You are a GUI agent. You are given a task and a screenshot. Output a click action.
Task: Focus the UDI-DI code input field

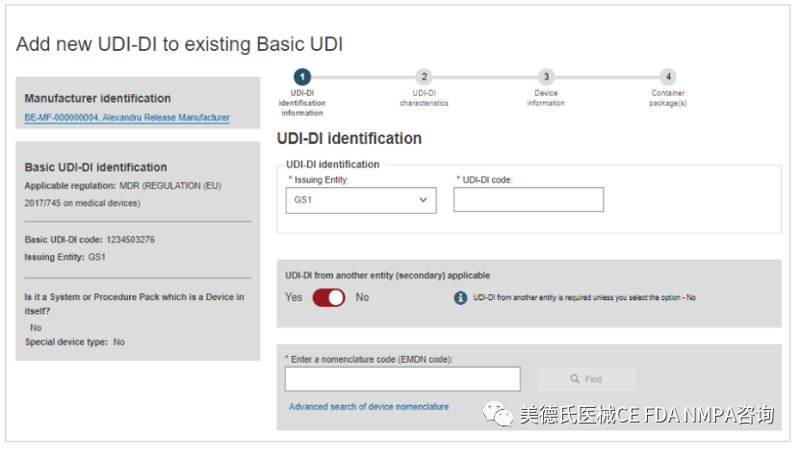pos(528,200)
